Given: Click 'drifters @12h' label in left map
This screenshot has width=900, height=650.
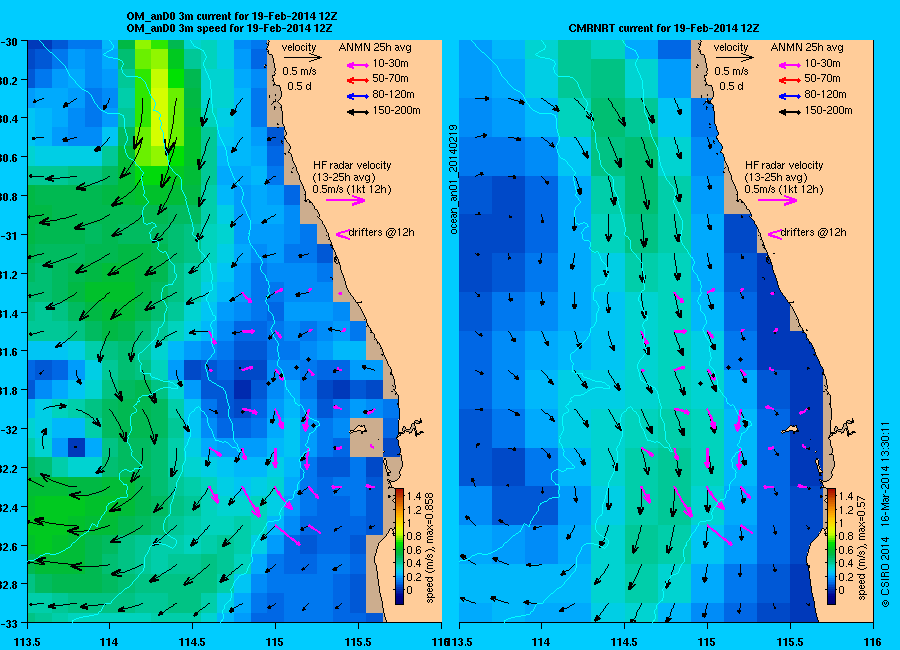Looking at the screenshot, I should point(382,233).
